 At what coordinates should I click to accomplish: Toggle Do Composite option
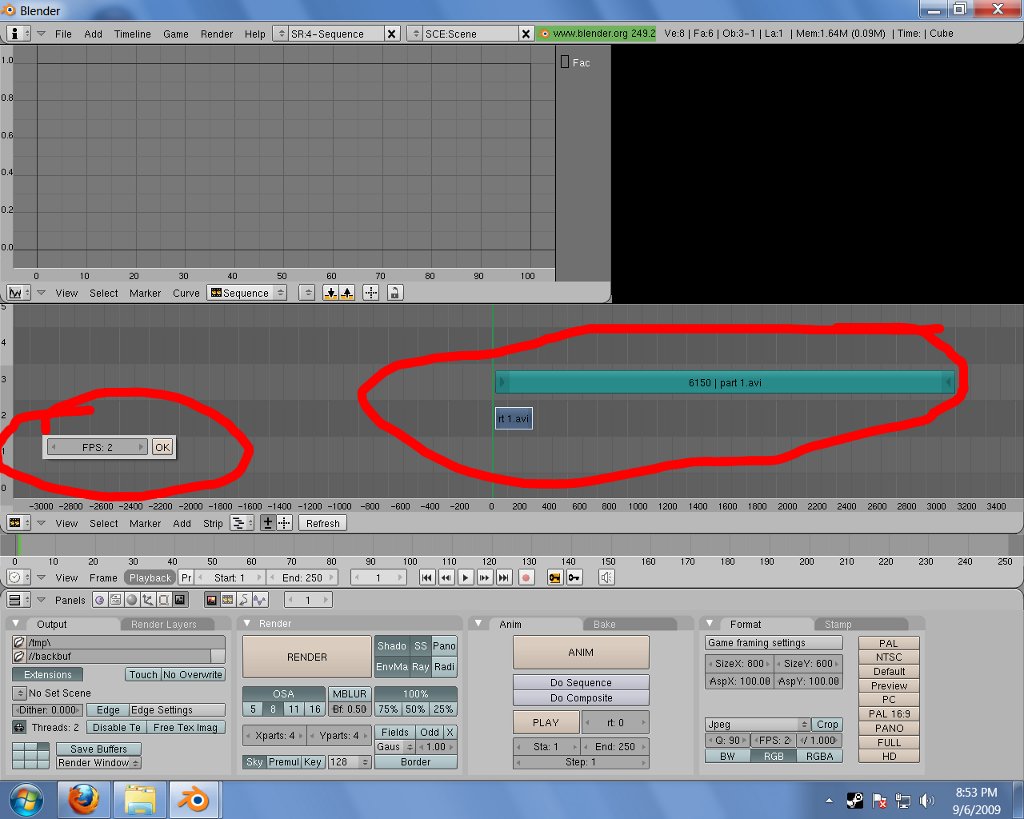581,698
